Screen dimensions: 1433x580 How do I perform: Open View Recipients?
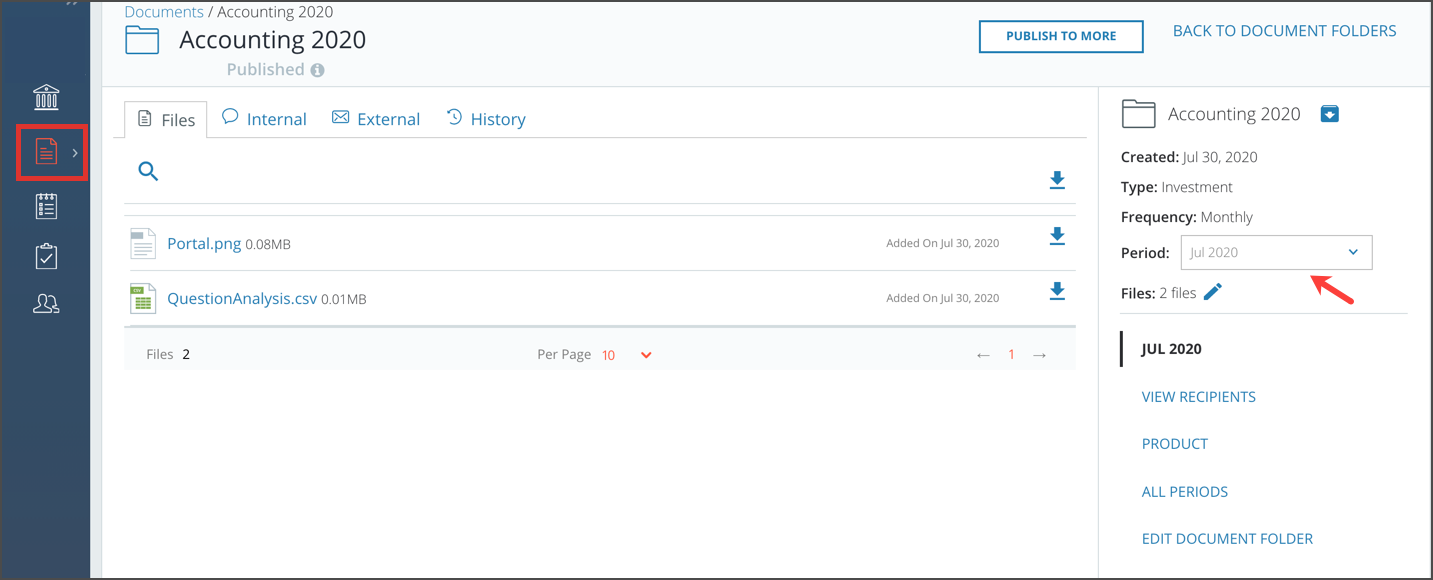[x=1199, y=397]
